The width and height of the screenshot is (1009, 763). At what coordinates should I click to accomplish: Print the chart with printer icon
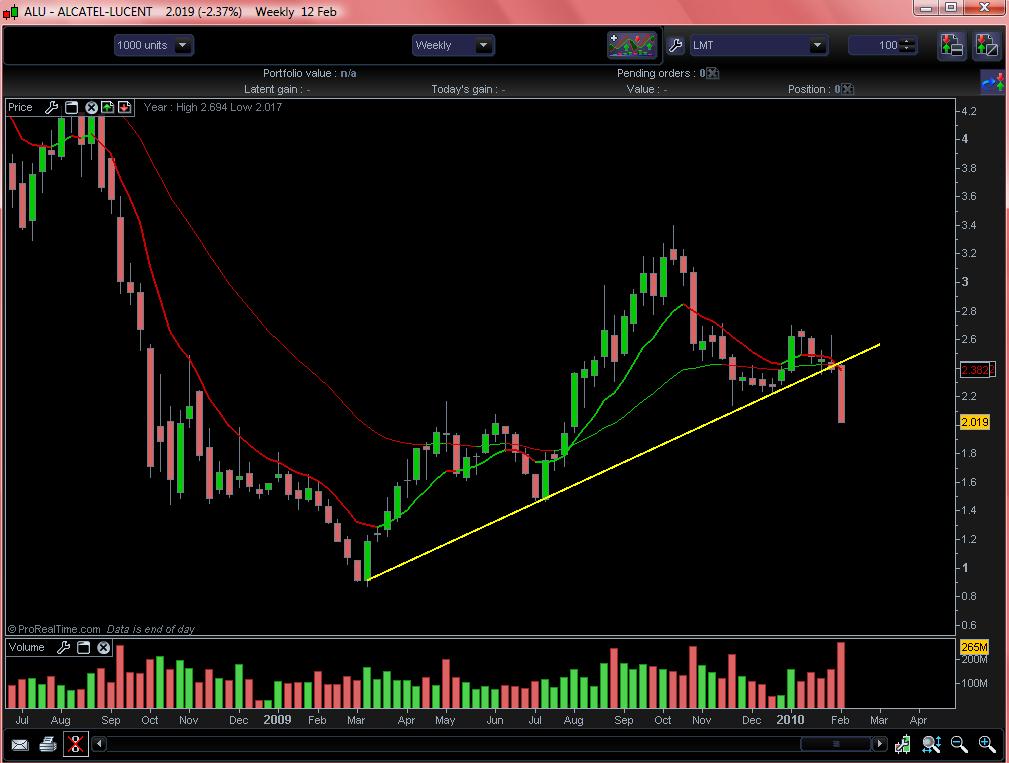click(48, 744)
